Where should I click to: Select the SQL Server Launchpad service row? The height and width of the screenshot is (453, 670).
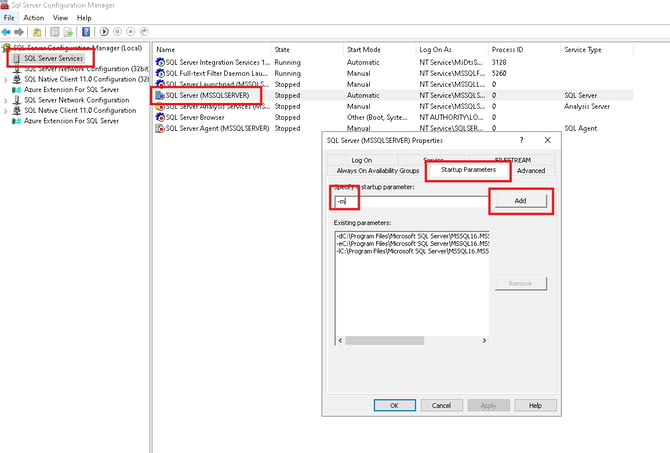click(x=393, y=85)
